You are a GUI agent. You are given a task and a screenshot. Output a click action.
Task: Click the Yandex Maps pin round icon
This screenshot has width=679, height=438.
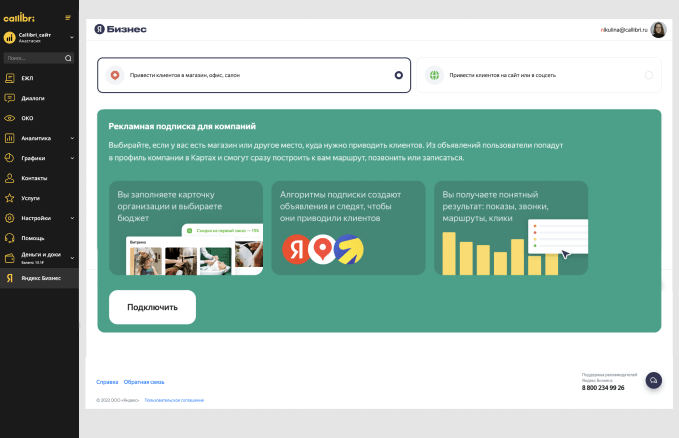322,249
